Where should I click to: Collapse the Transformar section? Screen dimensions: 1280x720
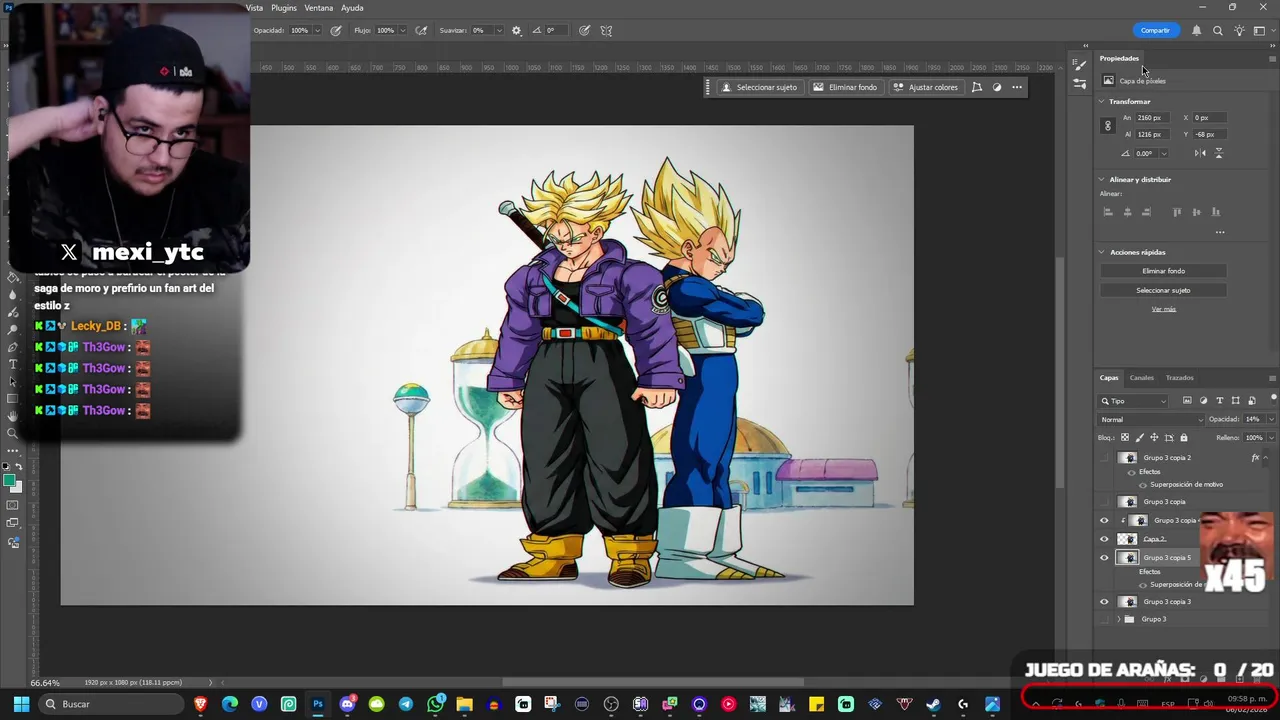pyautogui.click(x=1102, y=102)
